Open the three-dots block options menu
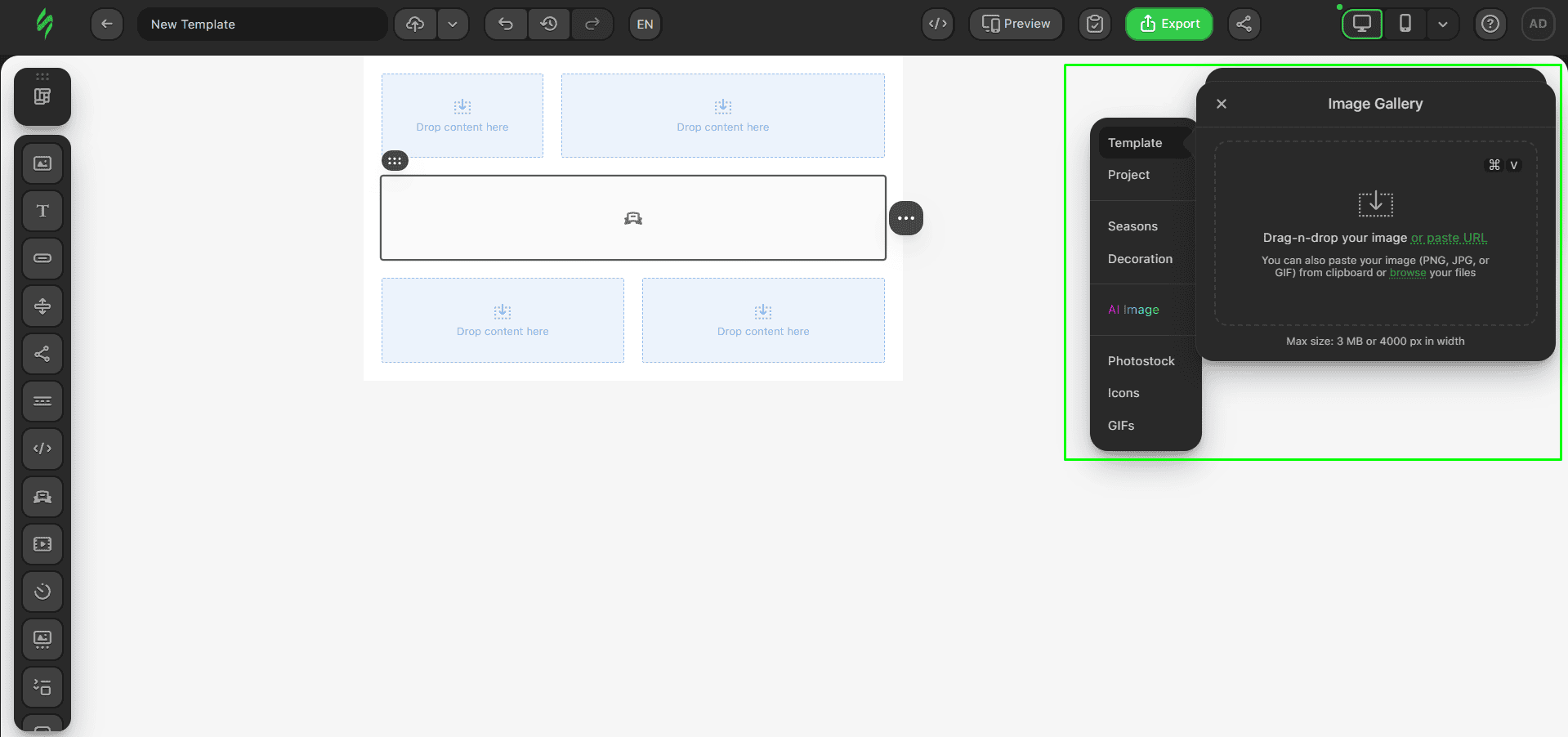Image resolution: width=1568 pixels, height=737 pixels. click(905, 218)
